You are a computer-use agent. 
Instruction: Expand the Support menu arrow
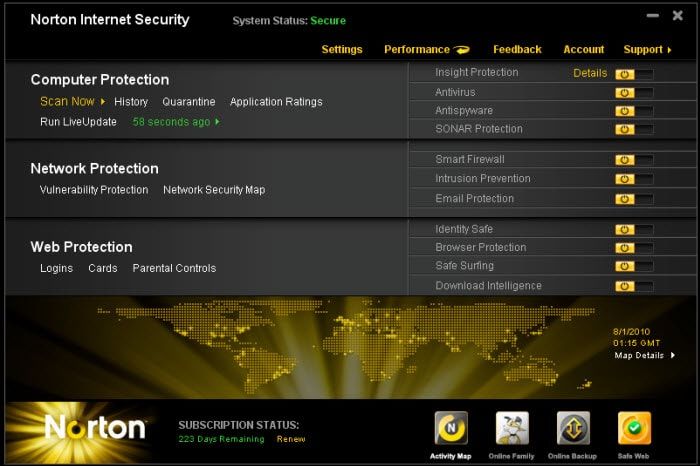coord(669,50)
